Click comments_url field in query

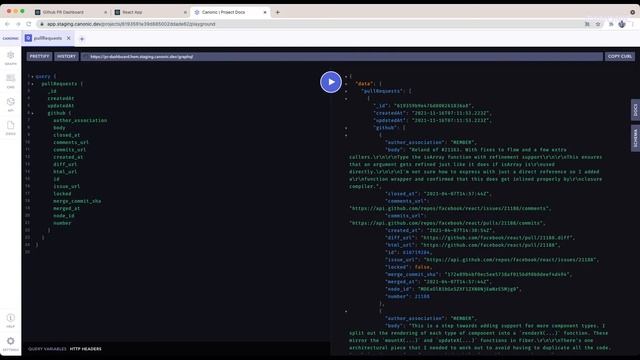71,142
